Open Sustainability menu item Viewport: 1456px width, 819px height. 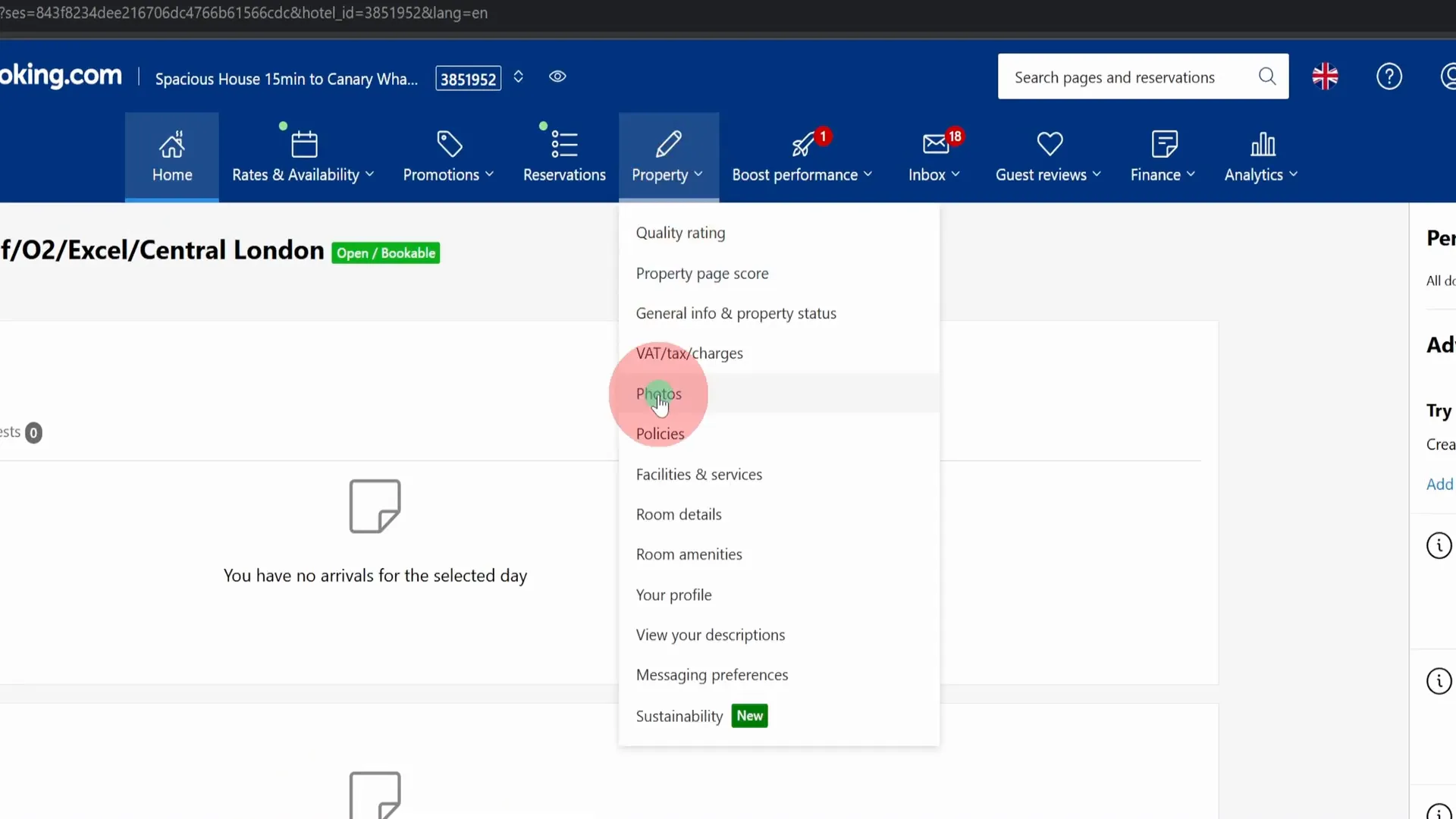[779, 716]
